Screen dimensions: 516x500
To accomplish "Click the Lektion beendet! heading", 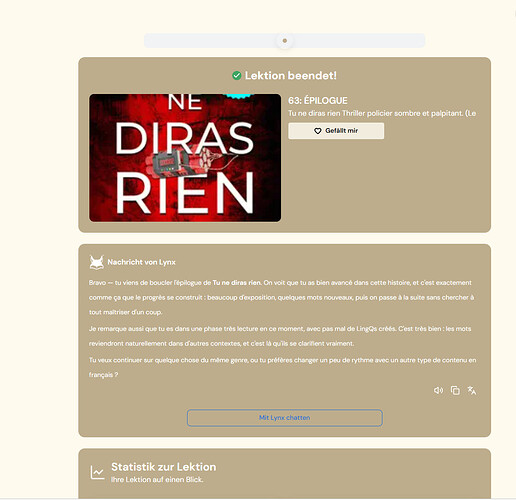I will [x=291, y=76].
